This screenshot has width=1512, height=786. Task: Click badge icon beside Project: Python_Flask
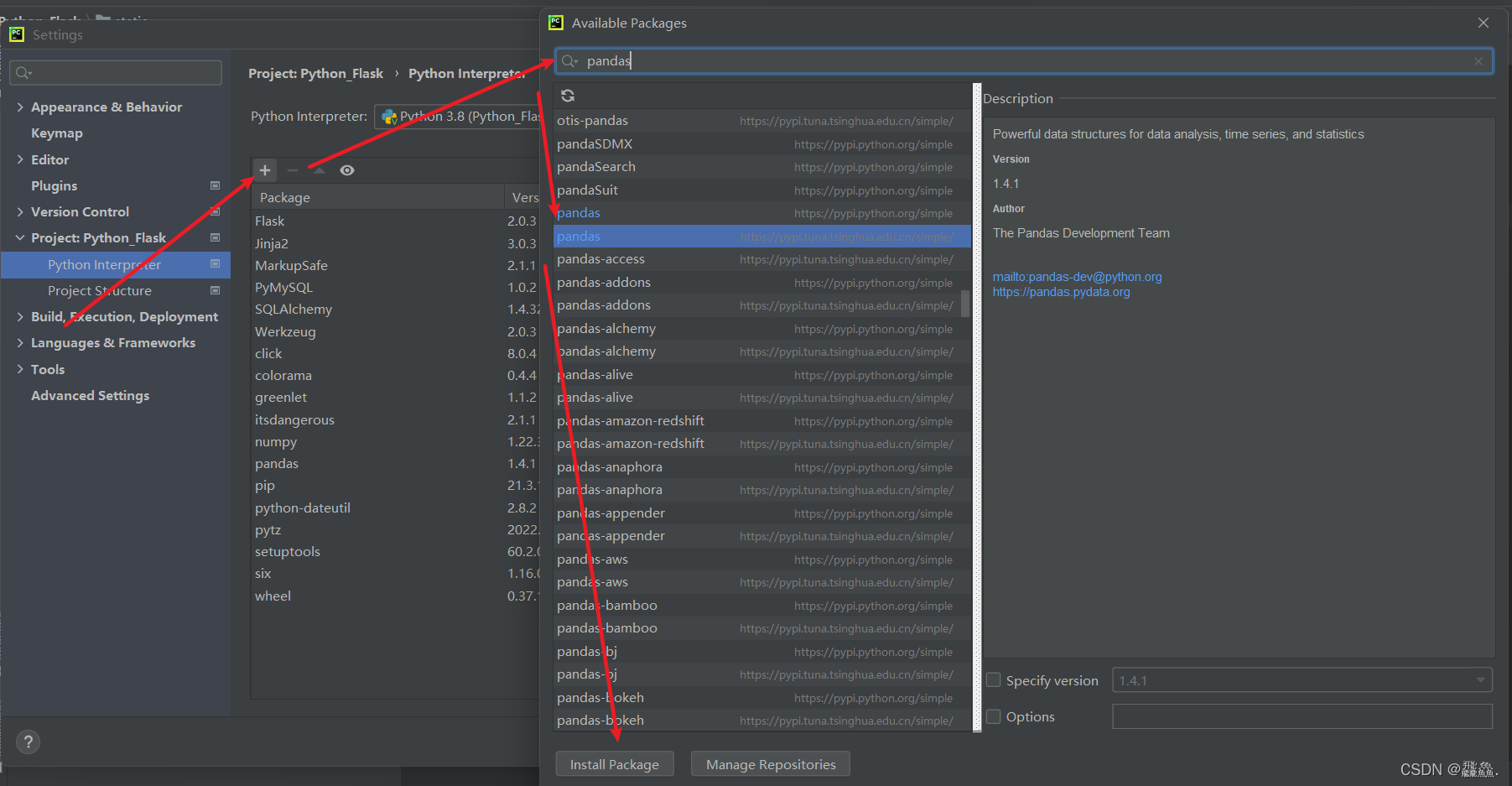(x=216, y=238)
